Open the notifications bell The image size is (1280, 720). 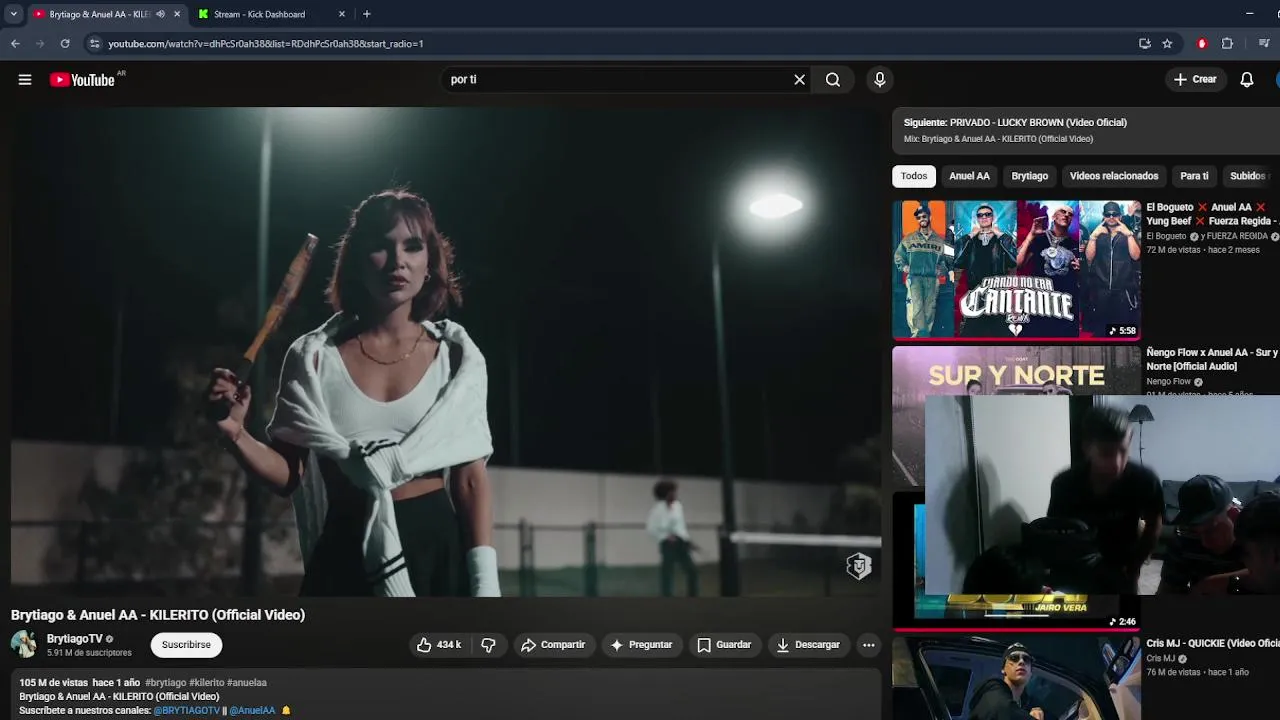1247,80
